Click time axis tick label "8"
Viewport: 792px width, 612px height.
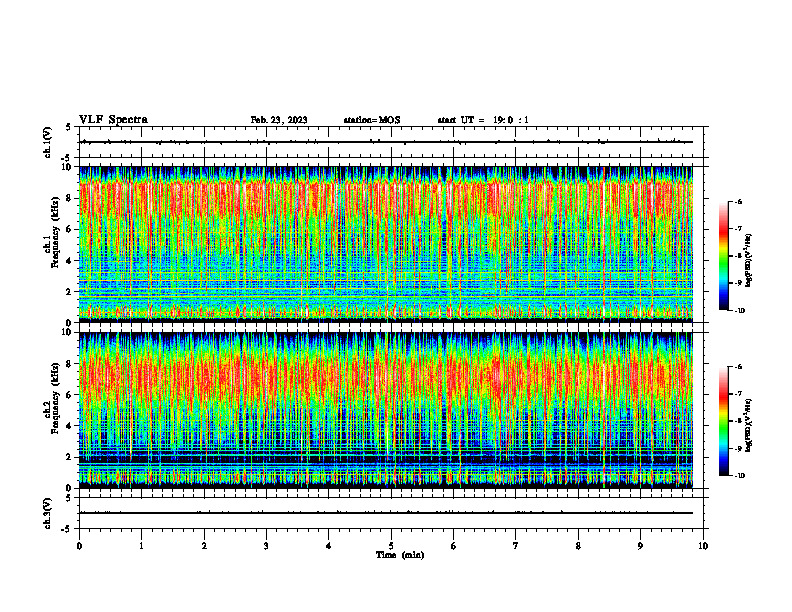click(578, 546)
